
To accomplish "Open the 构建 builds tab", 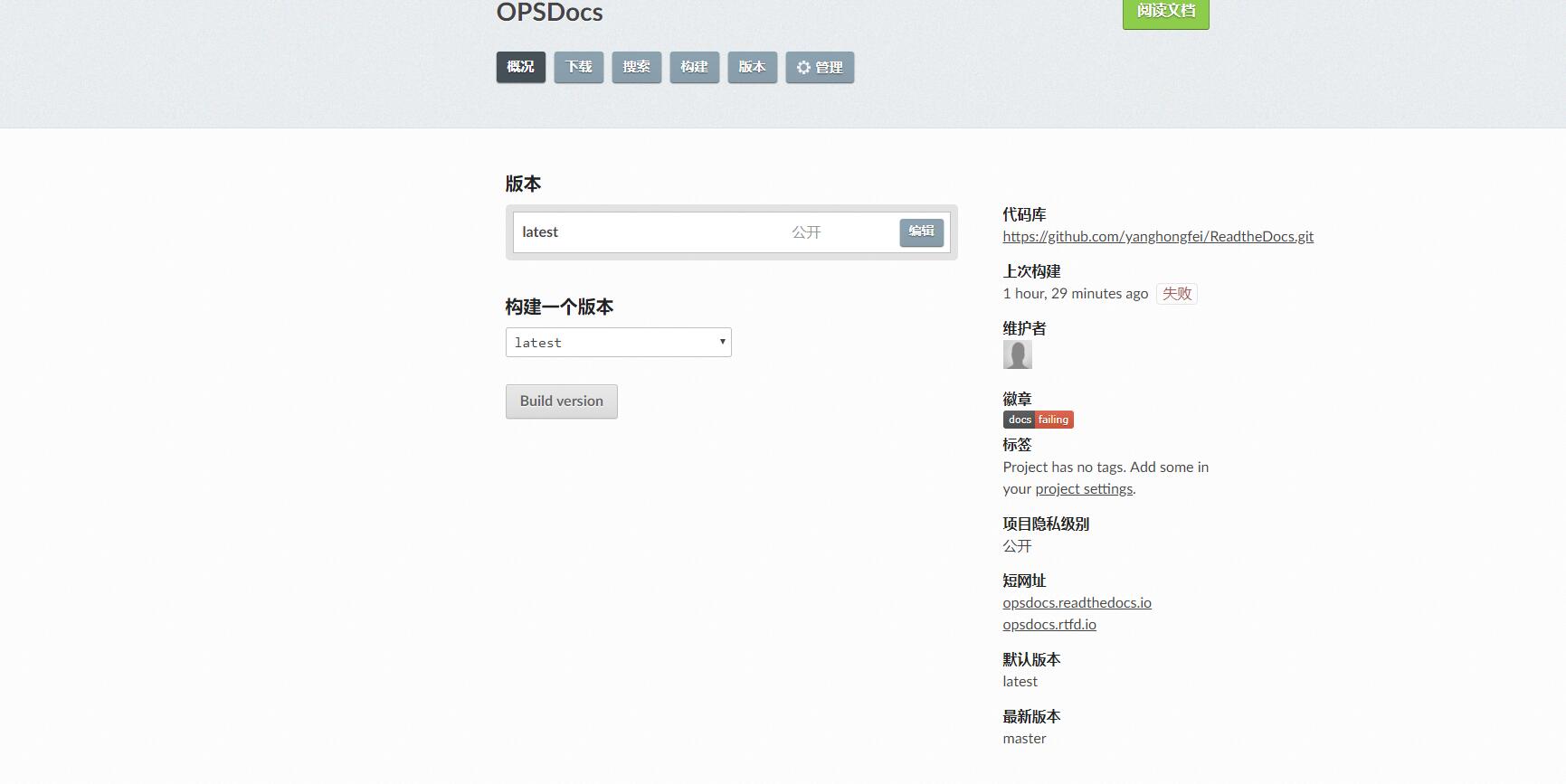I will (694, 67).
